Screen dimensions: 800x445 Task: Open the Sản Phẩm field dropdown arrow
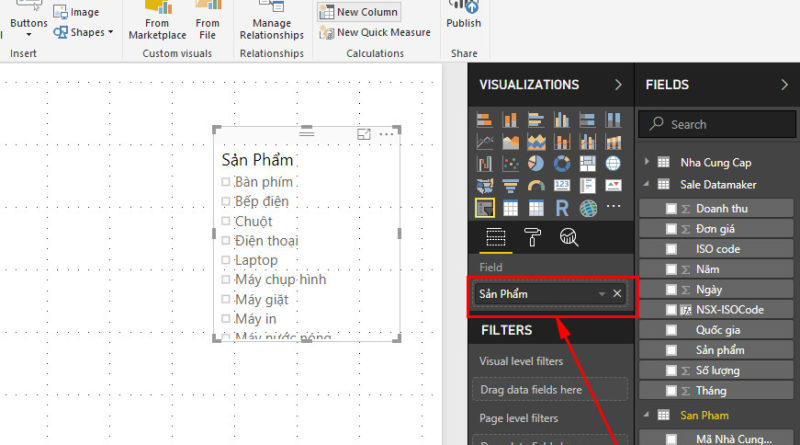click(601, 294)
